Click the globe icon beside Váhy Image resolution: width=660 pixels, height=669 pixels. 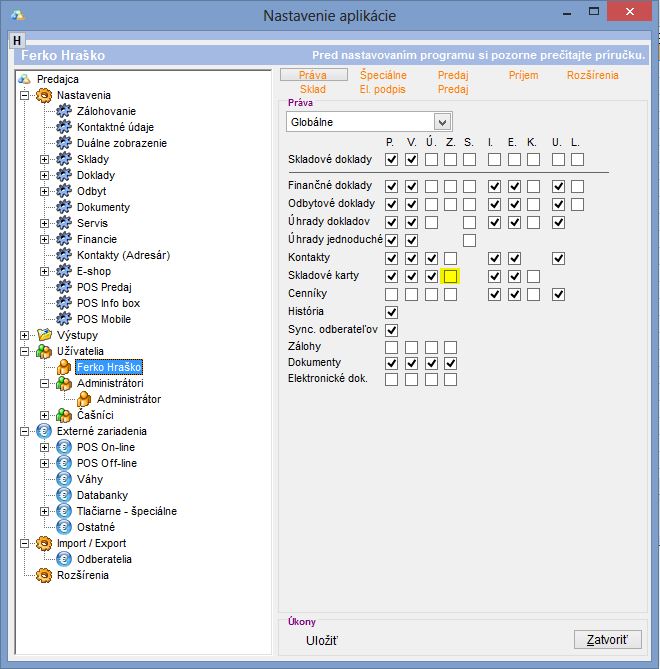pyautogui.click(x=65, y=479)
